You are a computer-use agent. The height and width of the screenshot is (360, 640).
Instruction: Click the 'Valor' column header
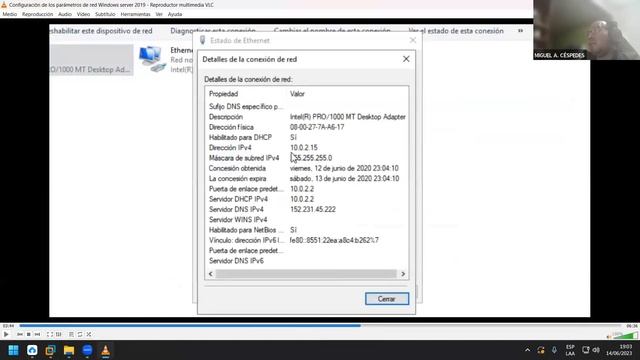pyautogui.click(x=297, y=94)
